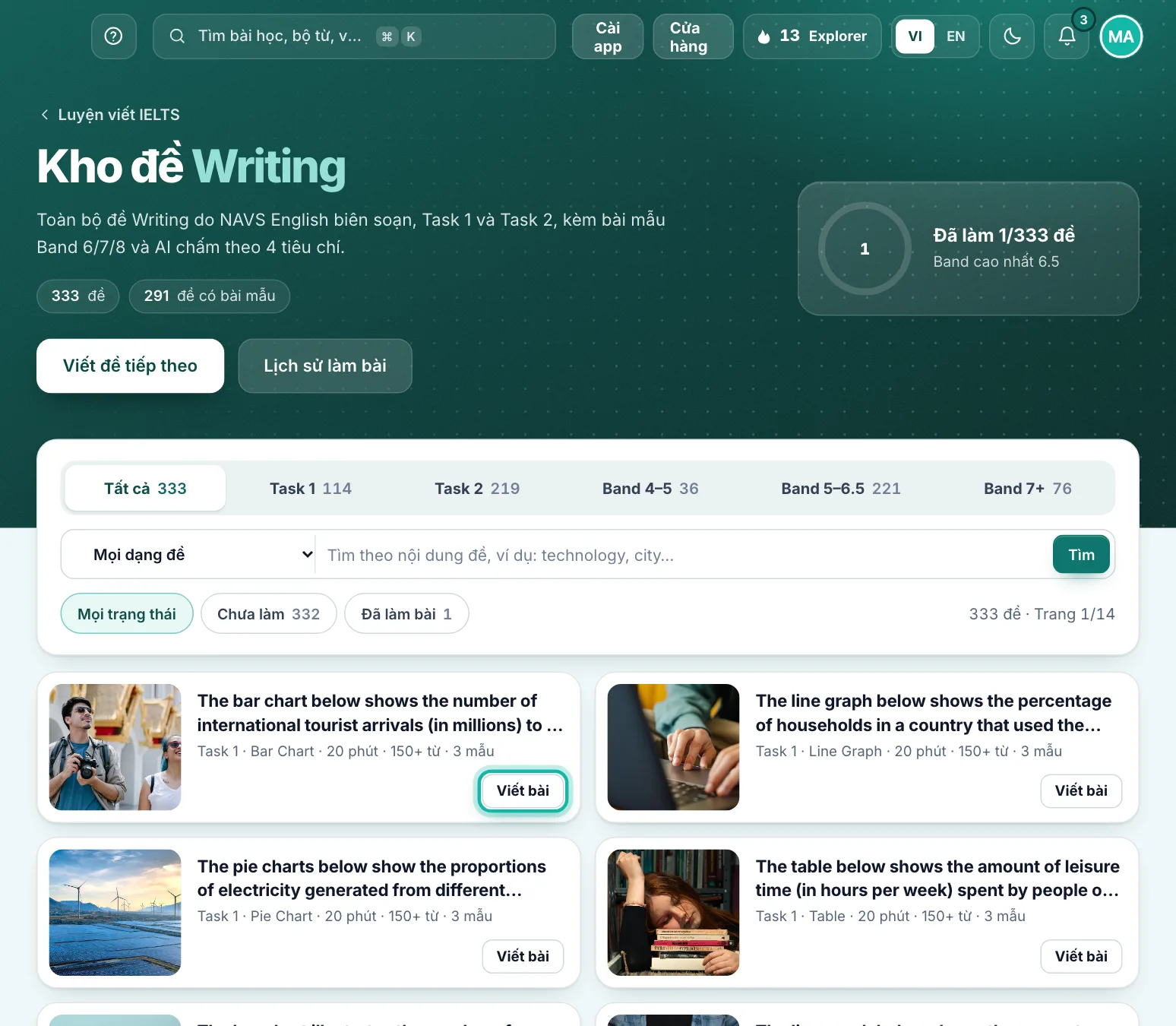Viewport: 1176px width, 1026px height.
Task: Open the laptop hands thumbnail
Action: pos(673,747)
